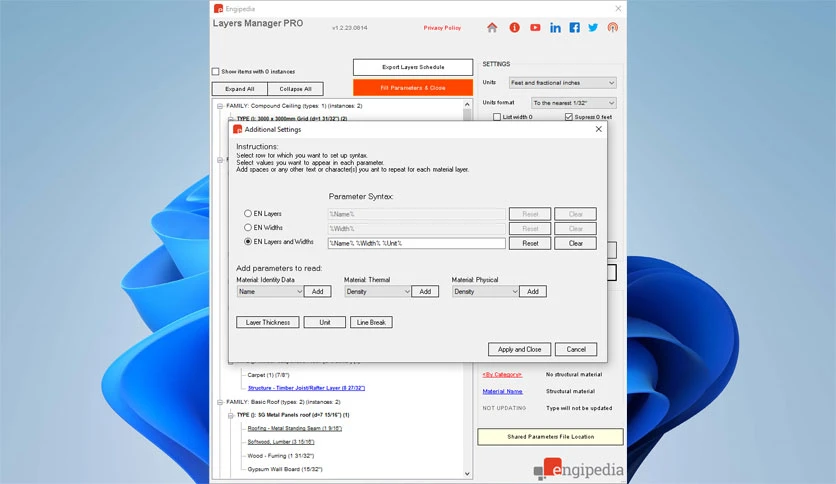Open Units format dropdown 'To the nearest 1/32"'
This screenshot has height=484, width=836.
click(574, 103)
